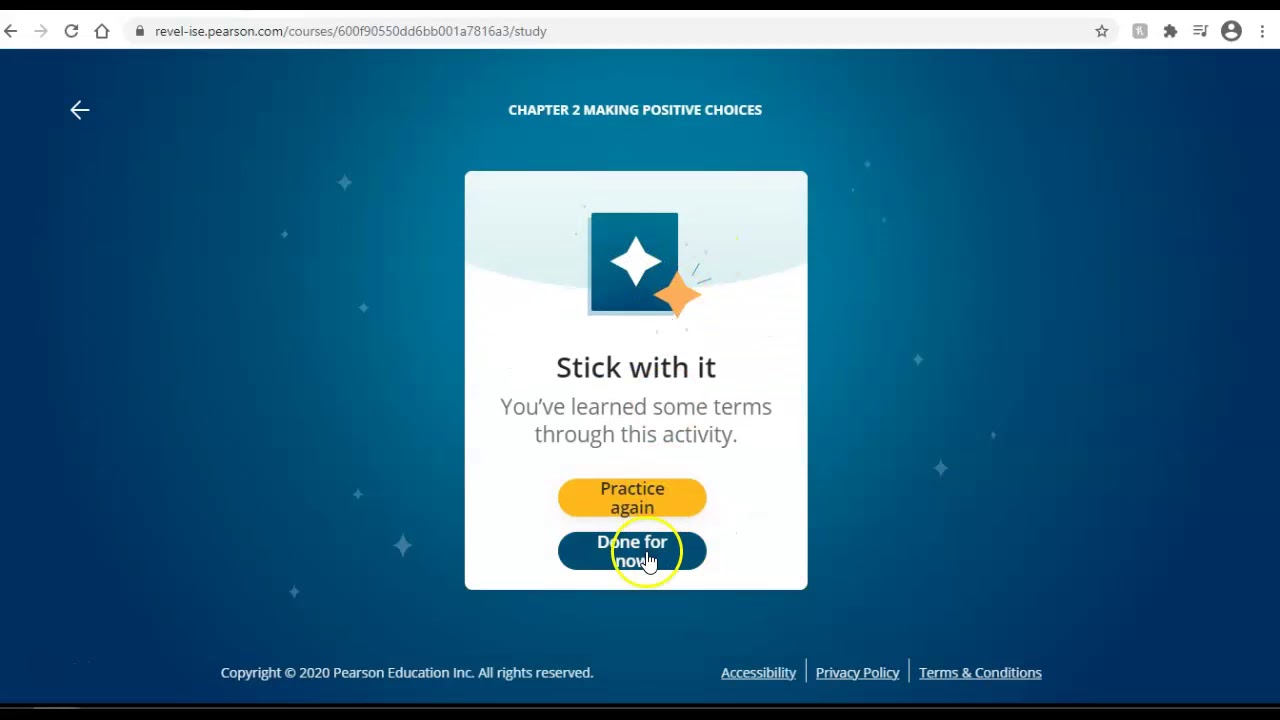Open the extensions puzzle piece menu
1280x720 pixels.
[x=1170, y=31]
